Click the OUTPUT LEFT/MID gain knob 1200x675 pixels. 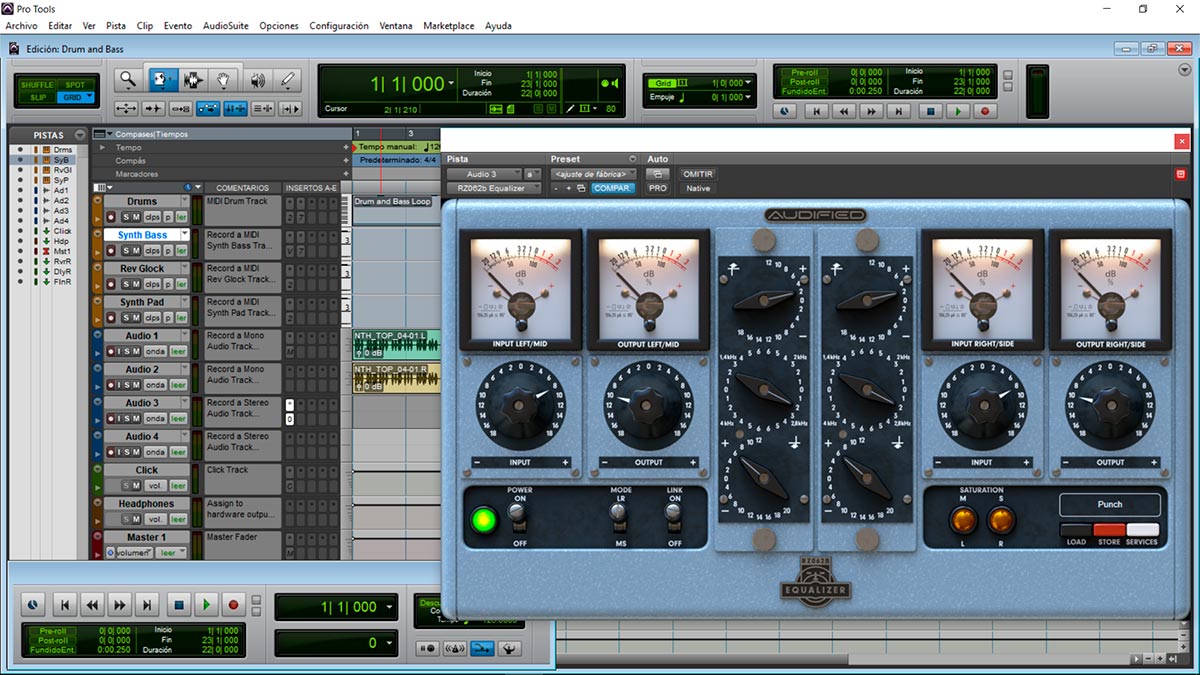648,404
